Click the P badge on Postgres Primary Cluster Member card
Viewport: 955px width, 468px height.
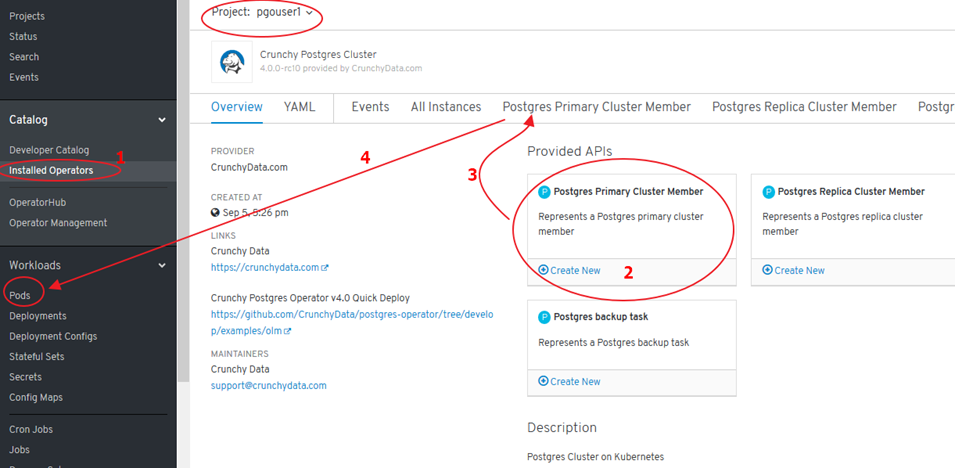click(x=544, y=192)
